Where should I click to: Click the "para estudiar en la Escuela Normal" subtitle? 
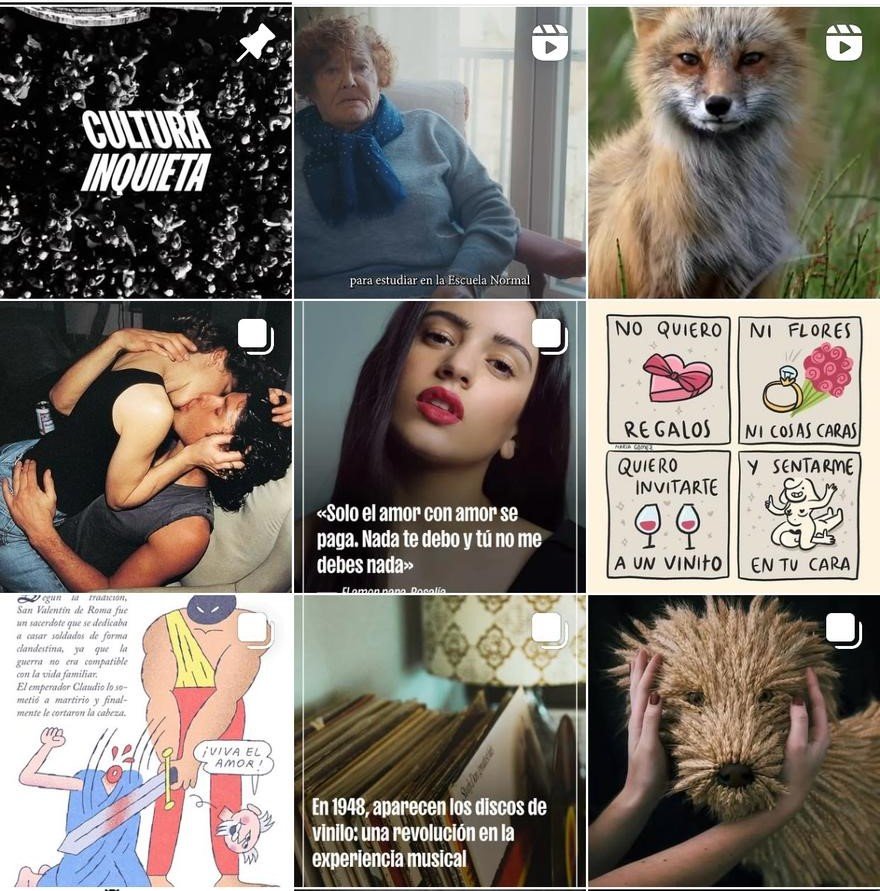pyautogui.click(x=440, y=280)
